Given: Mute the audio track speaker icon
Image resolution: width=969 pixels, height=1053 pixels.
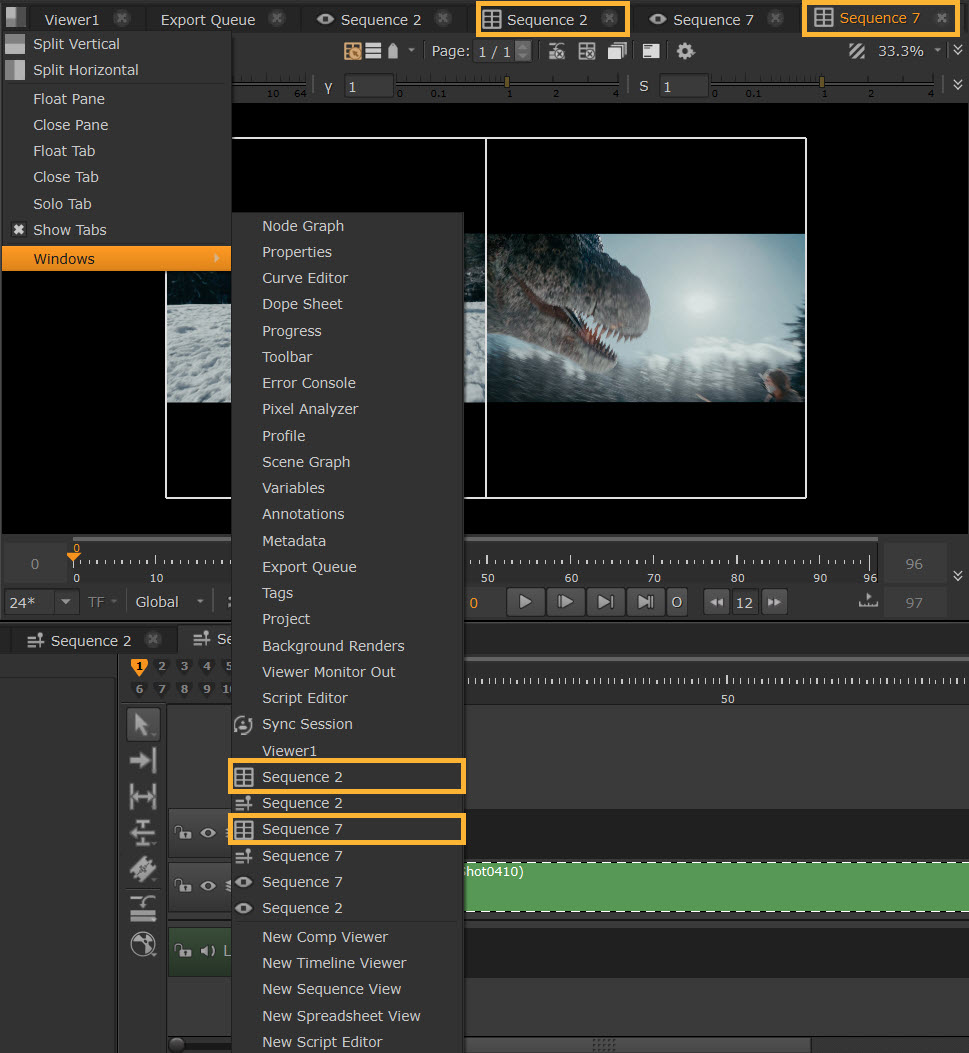Looking at the screenshot, I should 207,950.
